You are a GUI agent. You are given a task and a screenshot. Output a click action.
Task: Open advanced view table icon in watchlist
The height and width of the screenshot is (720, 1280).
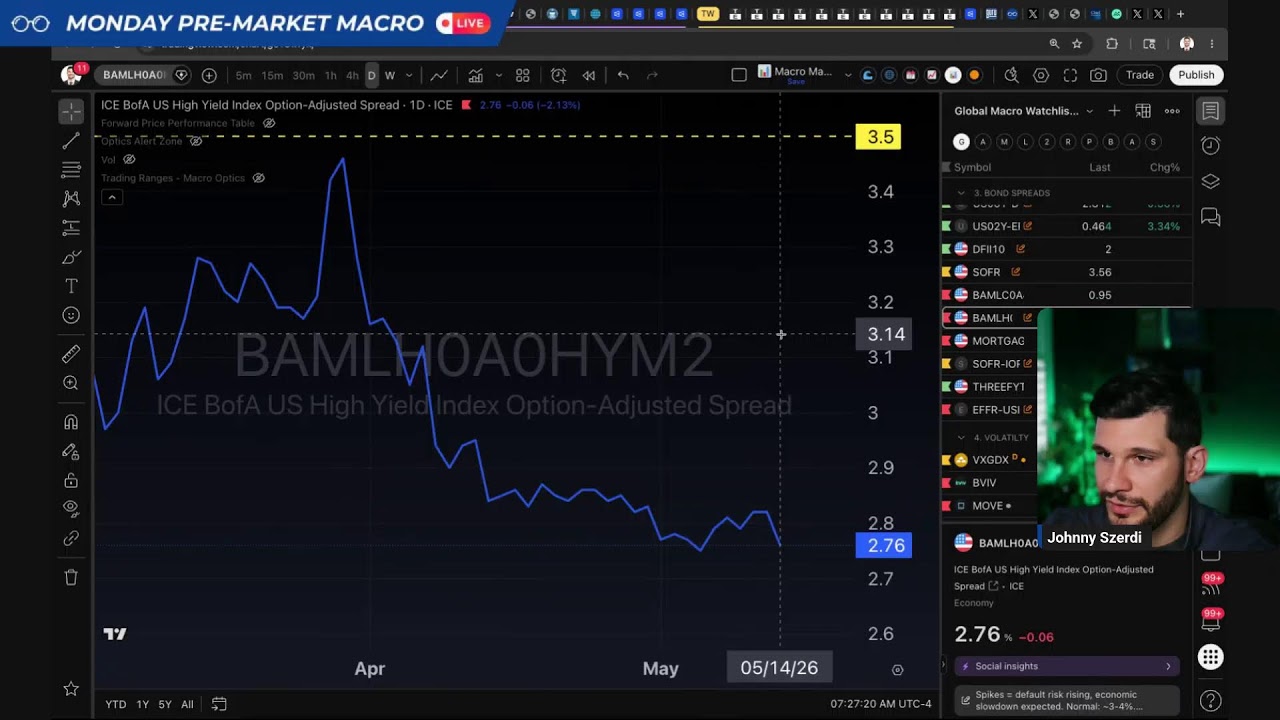click(x=1143, y=111)
